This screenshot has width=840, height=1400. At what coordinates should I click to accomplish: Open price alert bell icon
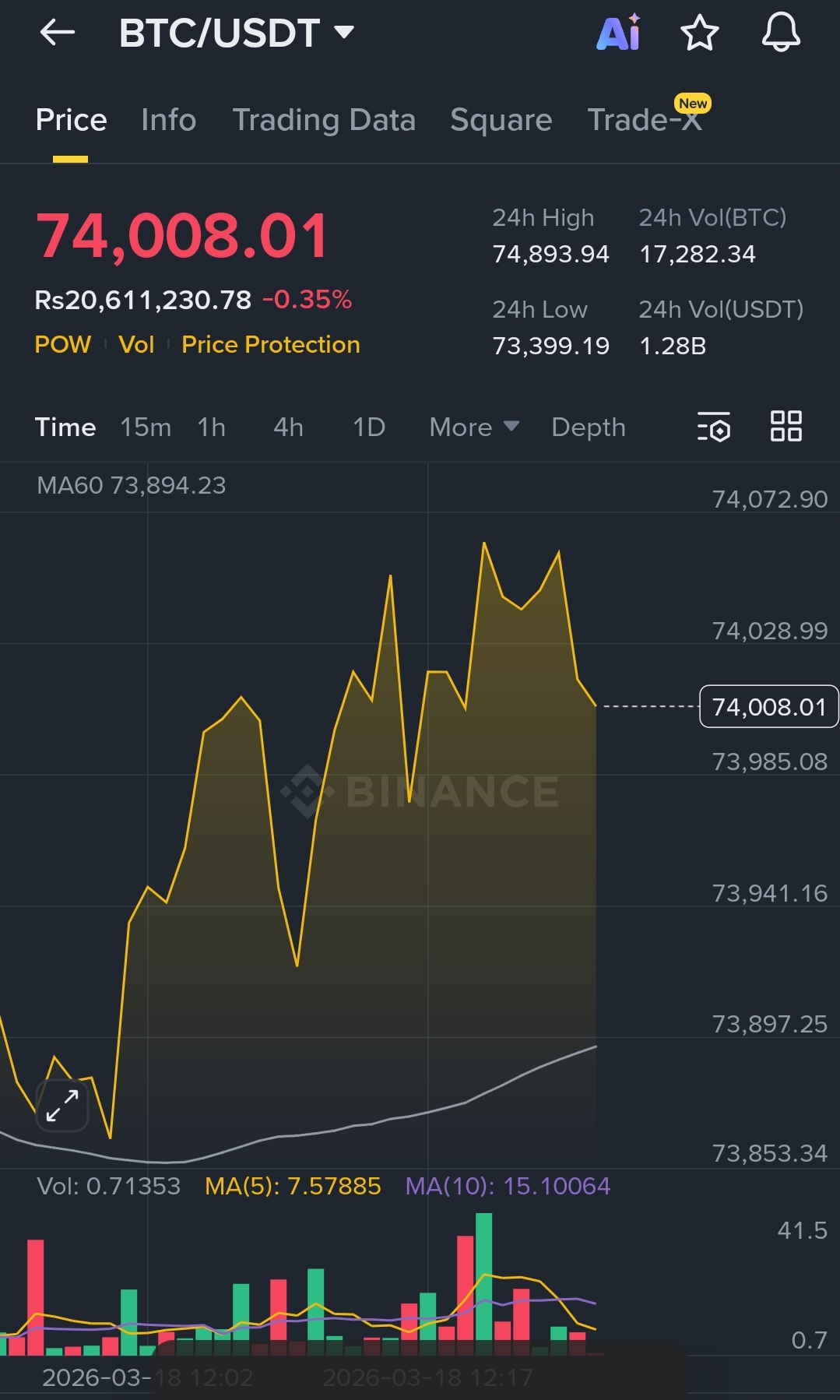click(781, 33)
